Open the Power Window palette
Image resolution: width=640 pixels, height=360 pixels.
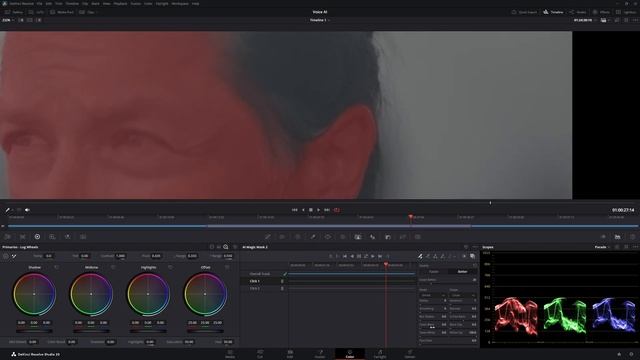pyautogui.click(x=328, y=237)
